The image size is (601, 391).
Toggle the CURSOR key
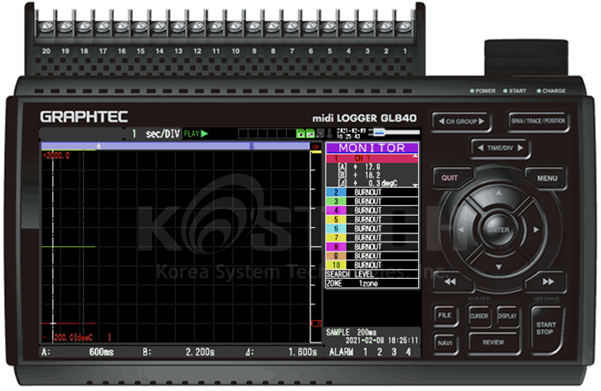click(479, 316)
